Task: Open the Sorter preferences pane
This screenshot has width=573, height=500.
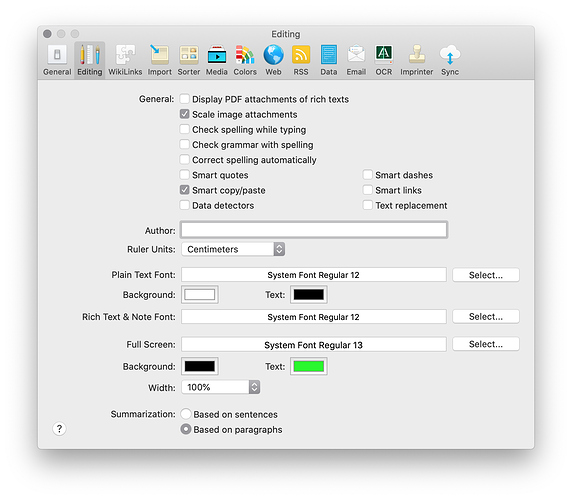Action: coord(189,60)
